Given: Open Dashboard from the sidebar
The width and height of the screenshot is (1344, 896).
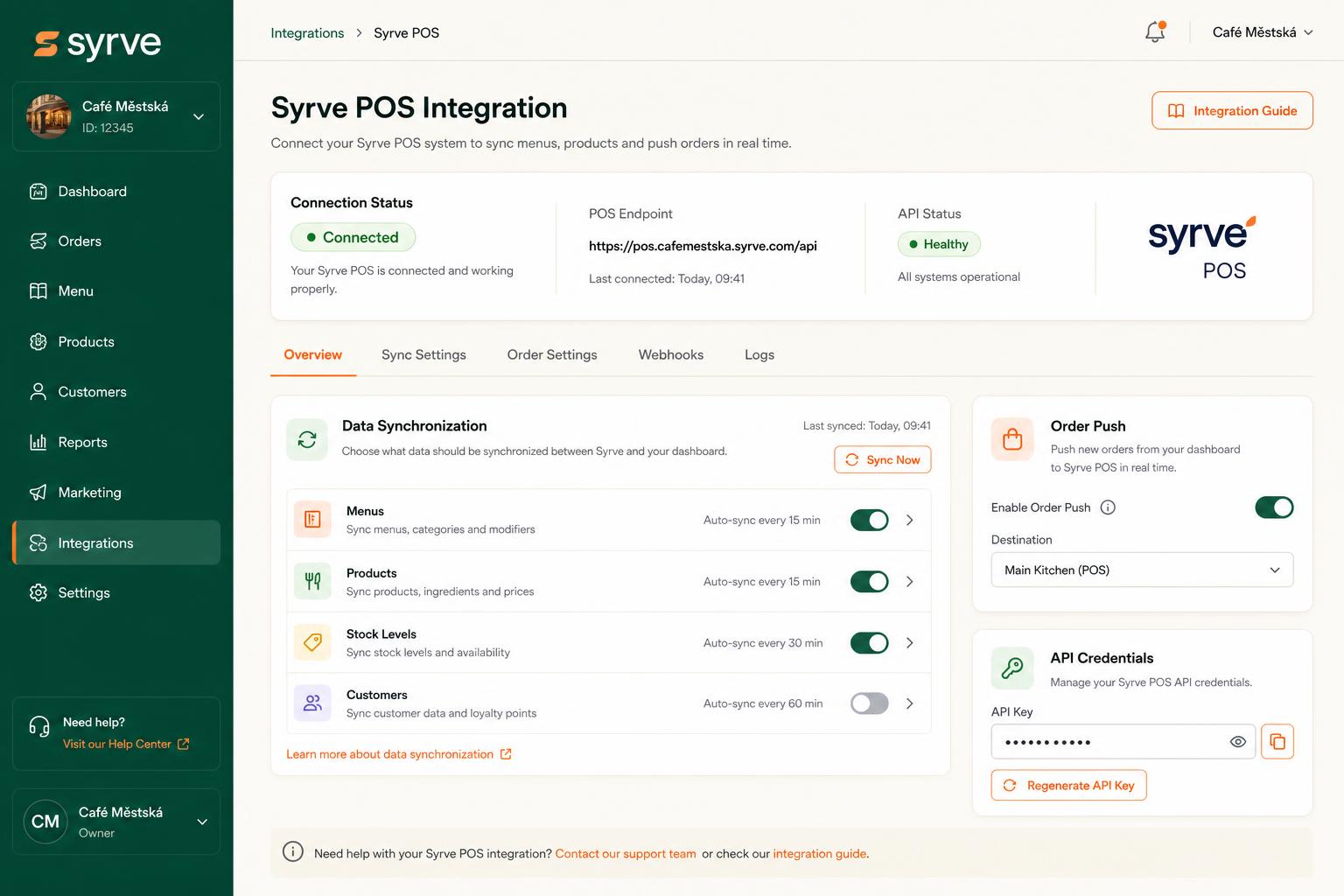Looking at the screenshot, I should click(116, 192).
